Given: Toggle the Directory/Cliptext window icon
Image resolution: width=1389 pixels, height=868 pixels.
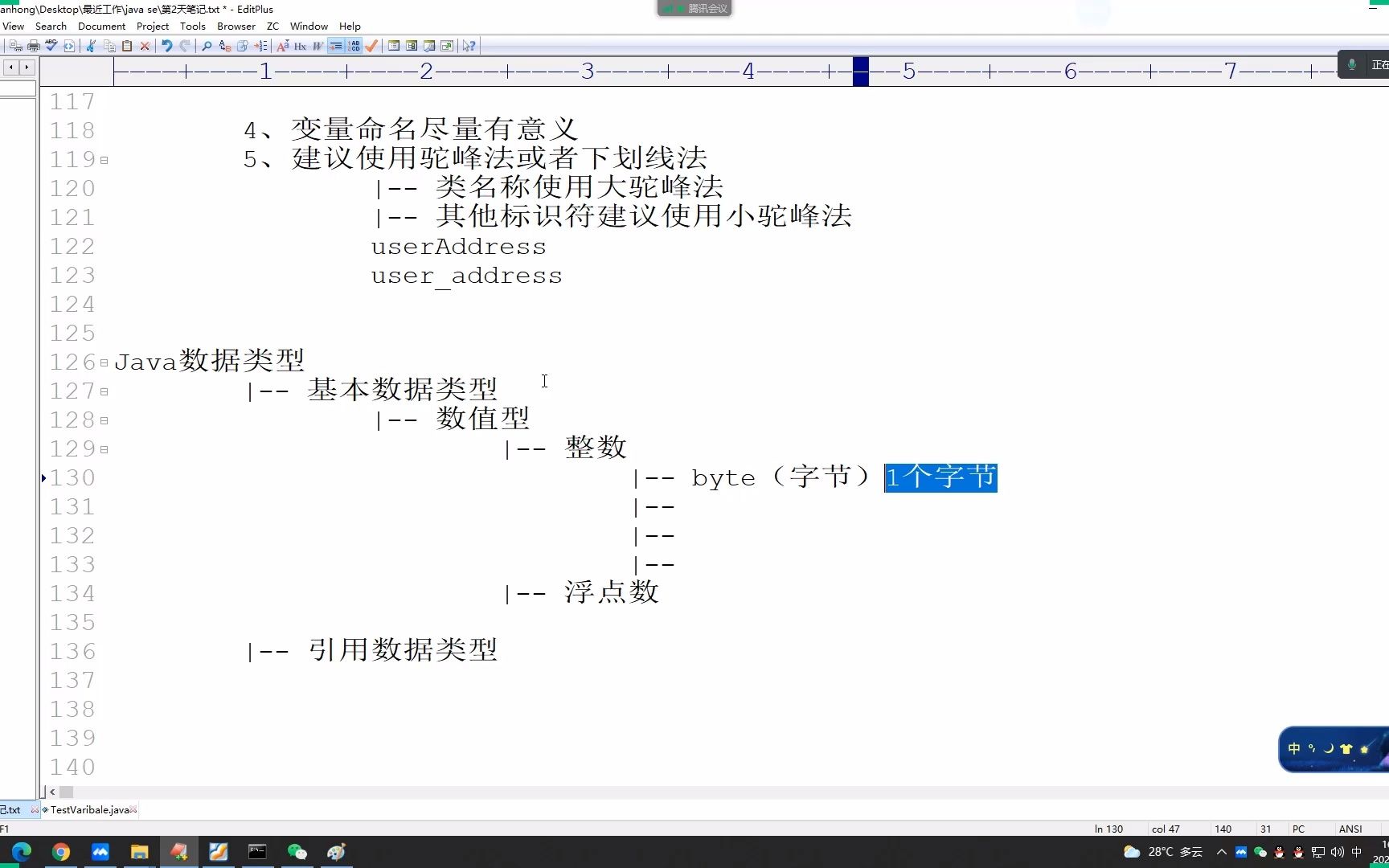Looking at the screenshot, I should click(x=394, y=46).
